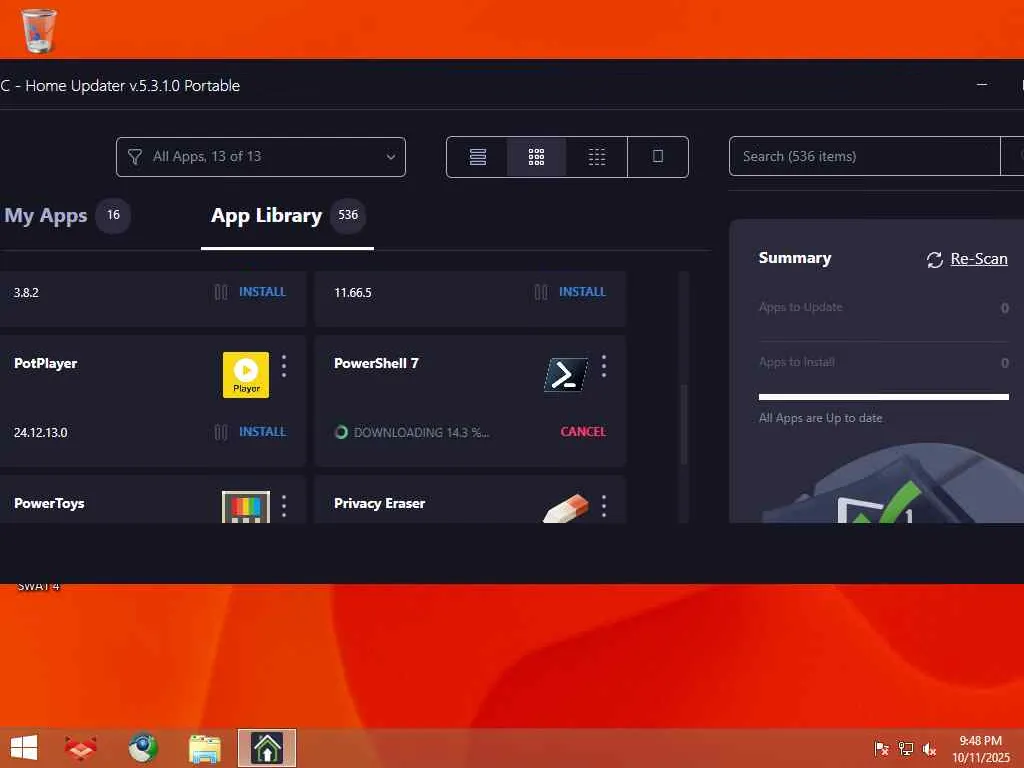
Task: Click the Apps to Install row
Action: [884, 362]
